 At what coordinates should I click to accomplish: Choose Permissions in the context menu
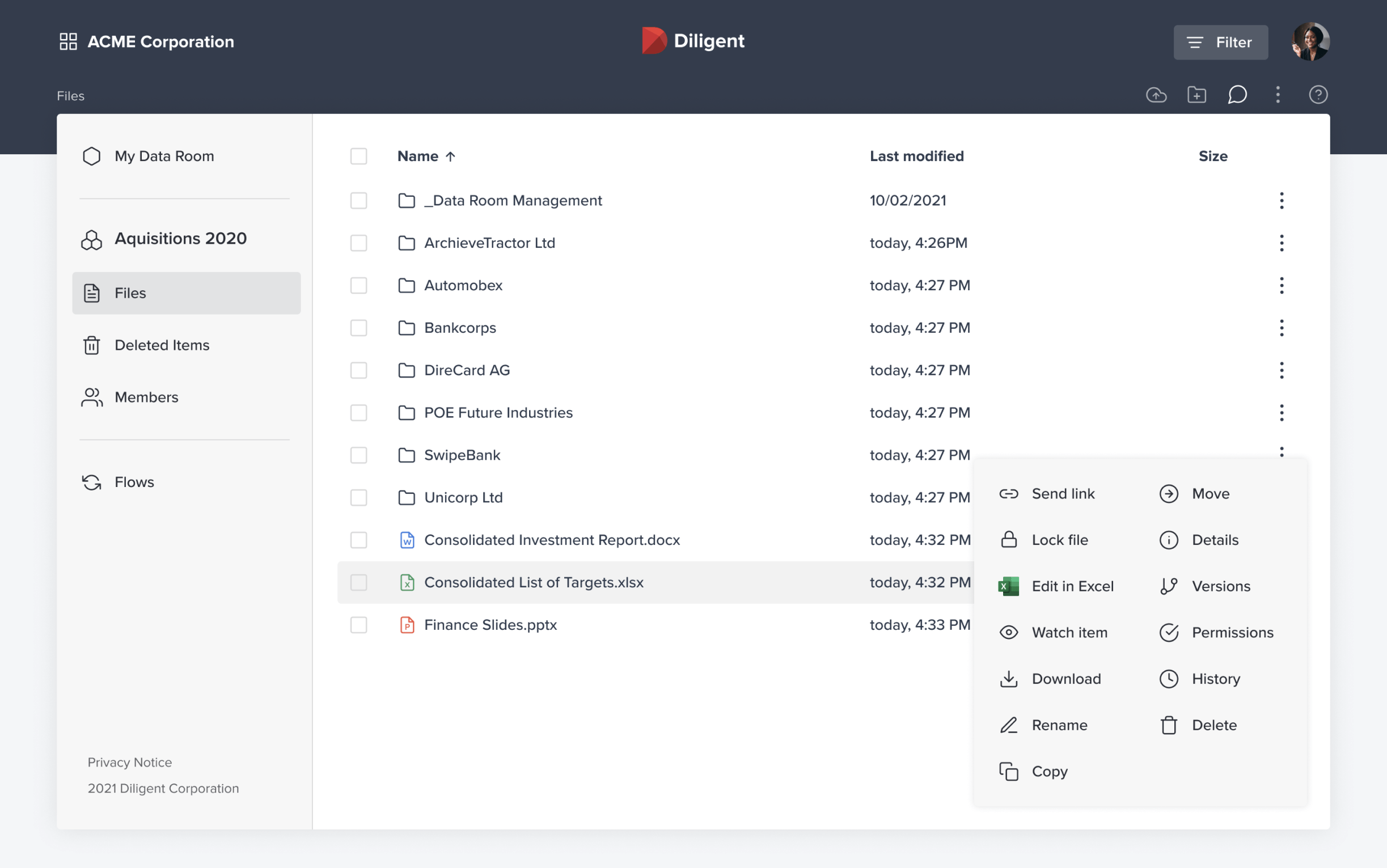click(x=1232, y=633)
